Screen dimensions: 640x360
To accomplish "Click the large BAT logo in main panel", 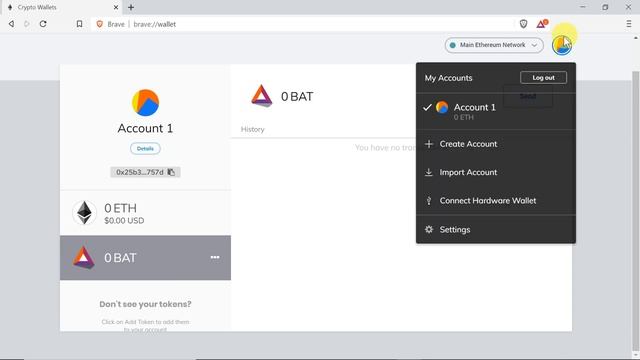I will [261, 96].
